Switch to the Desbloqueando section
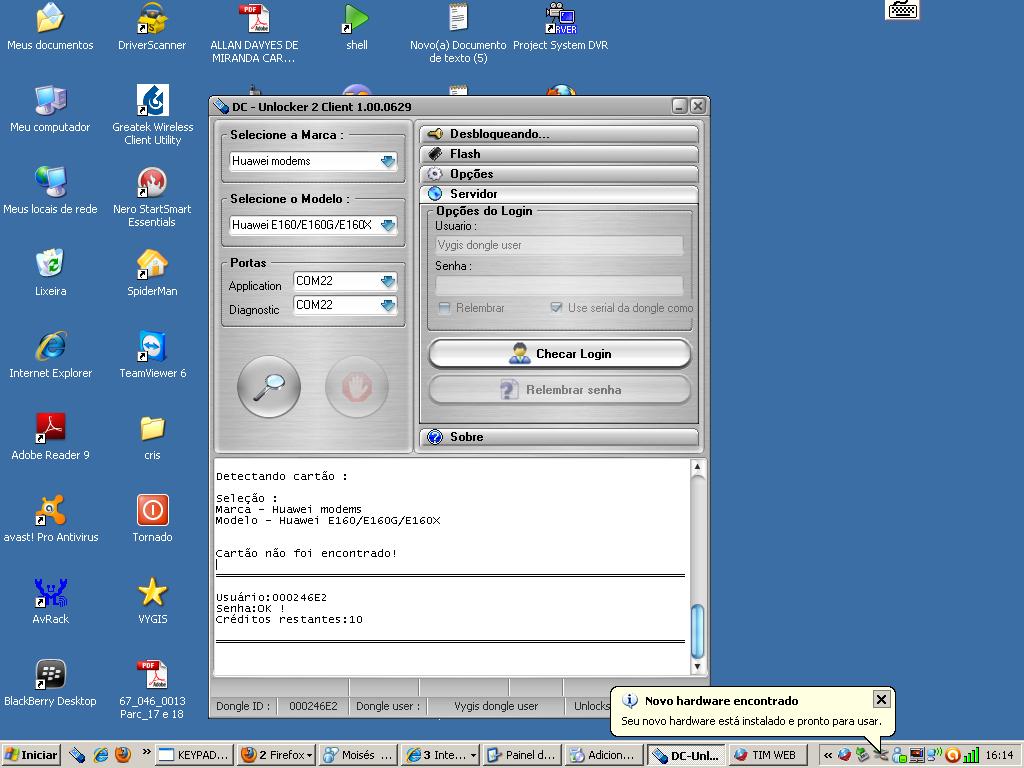Viewport: 1024px width, 768px height. click(559, 134)
